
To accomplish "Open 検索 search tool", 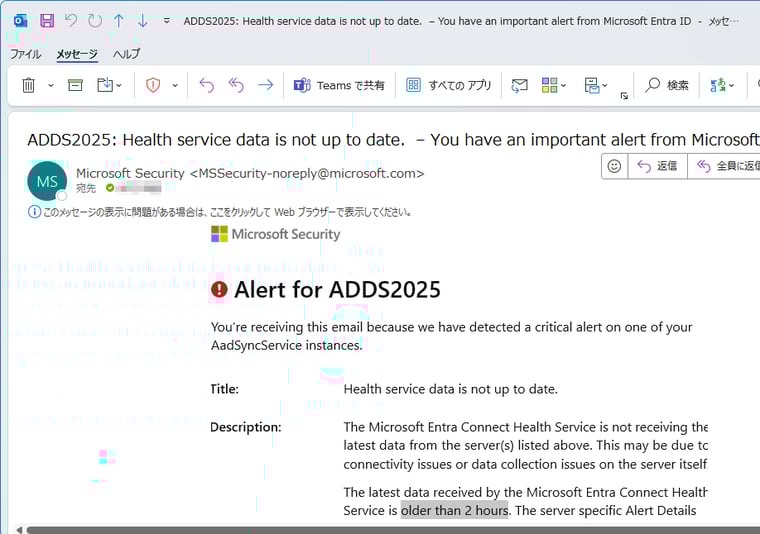I will point(666,85).
